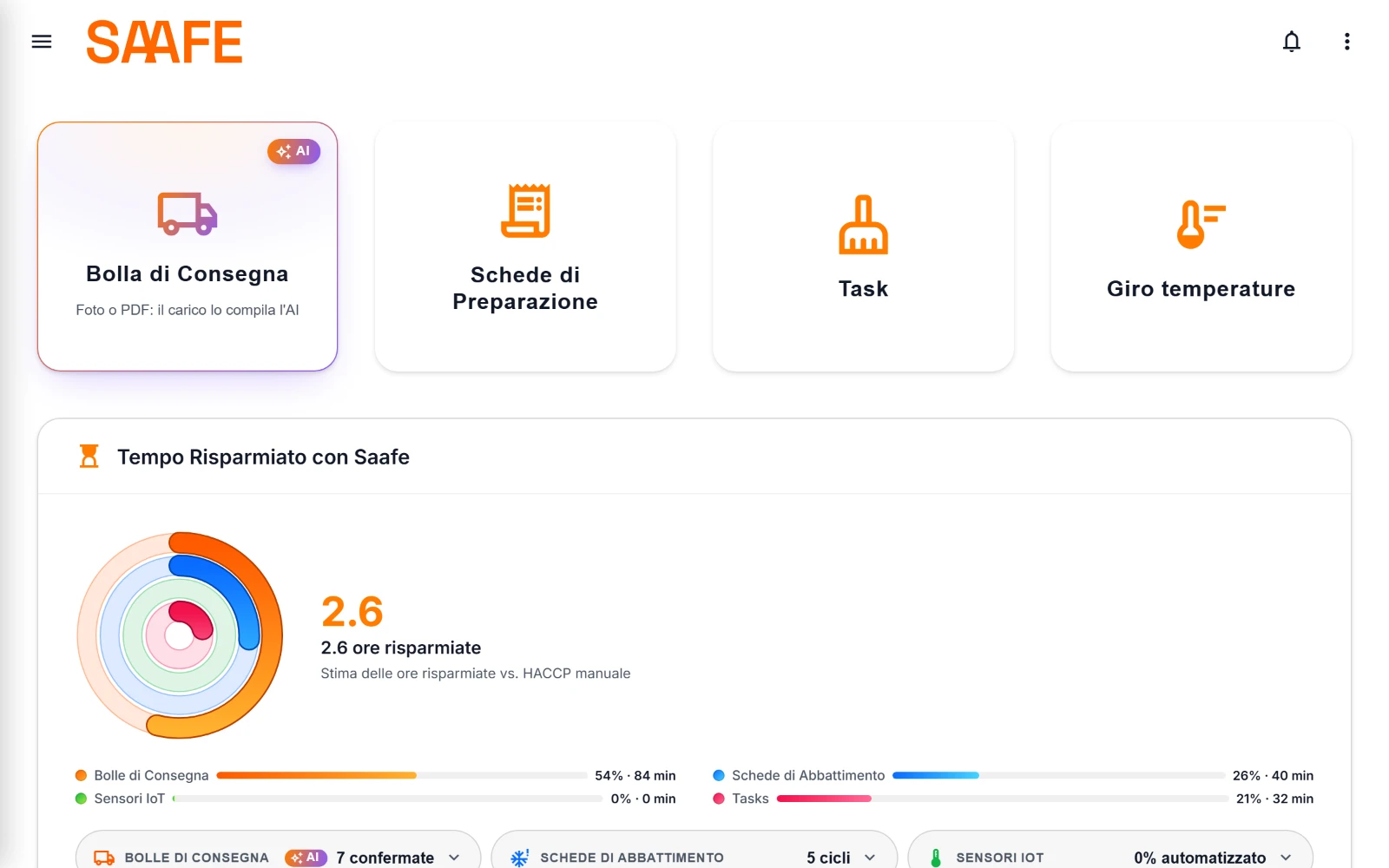Click the SAAFE logo
Screen dimensions: 1389x868
pyautogui.click(x=164, y=43)
